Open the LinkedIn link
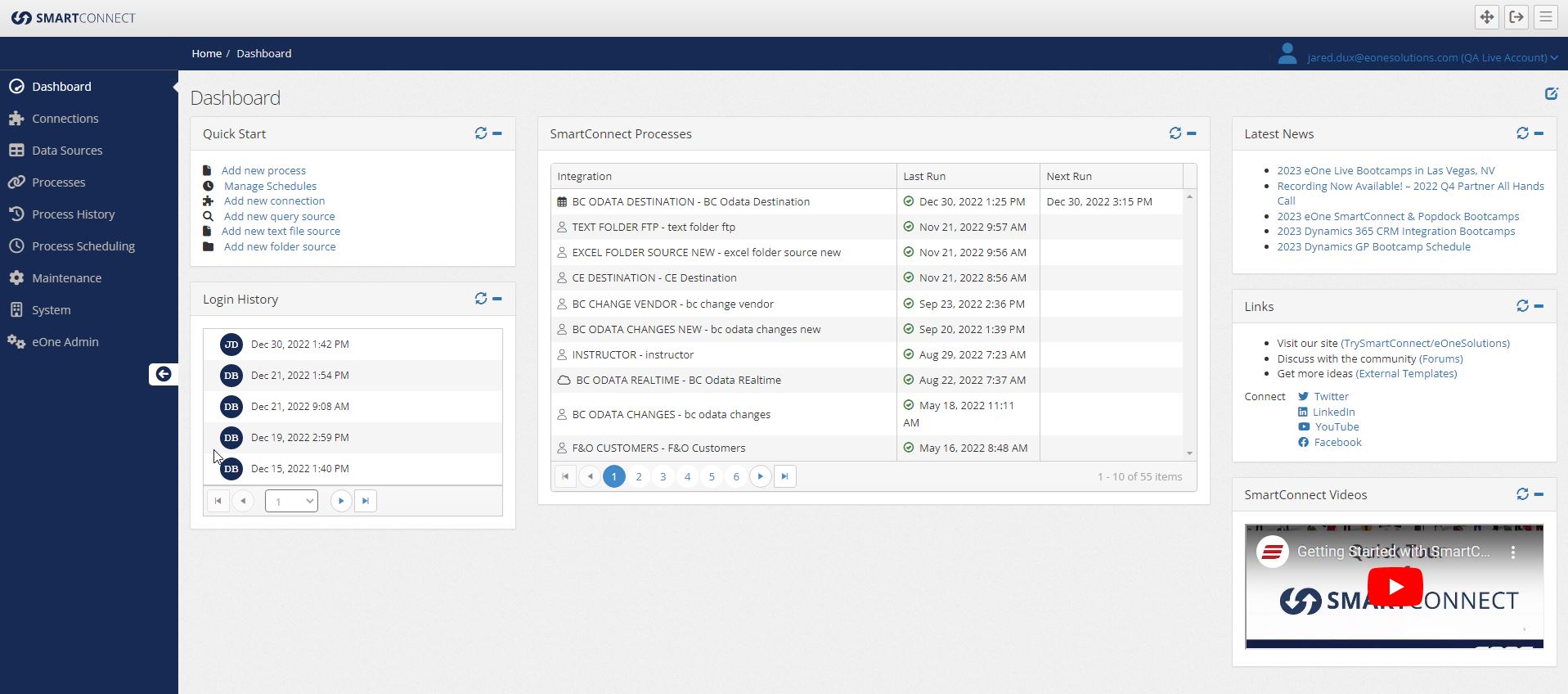Image resolution: width=1568 pixels, height=694 pixels. (1333, 412)
